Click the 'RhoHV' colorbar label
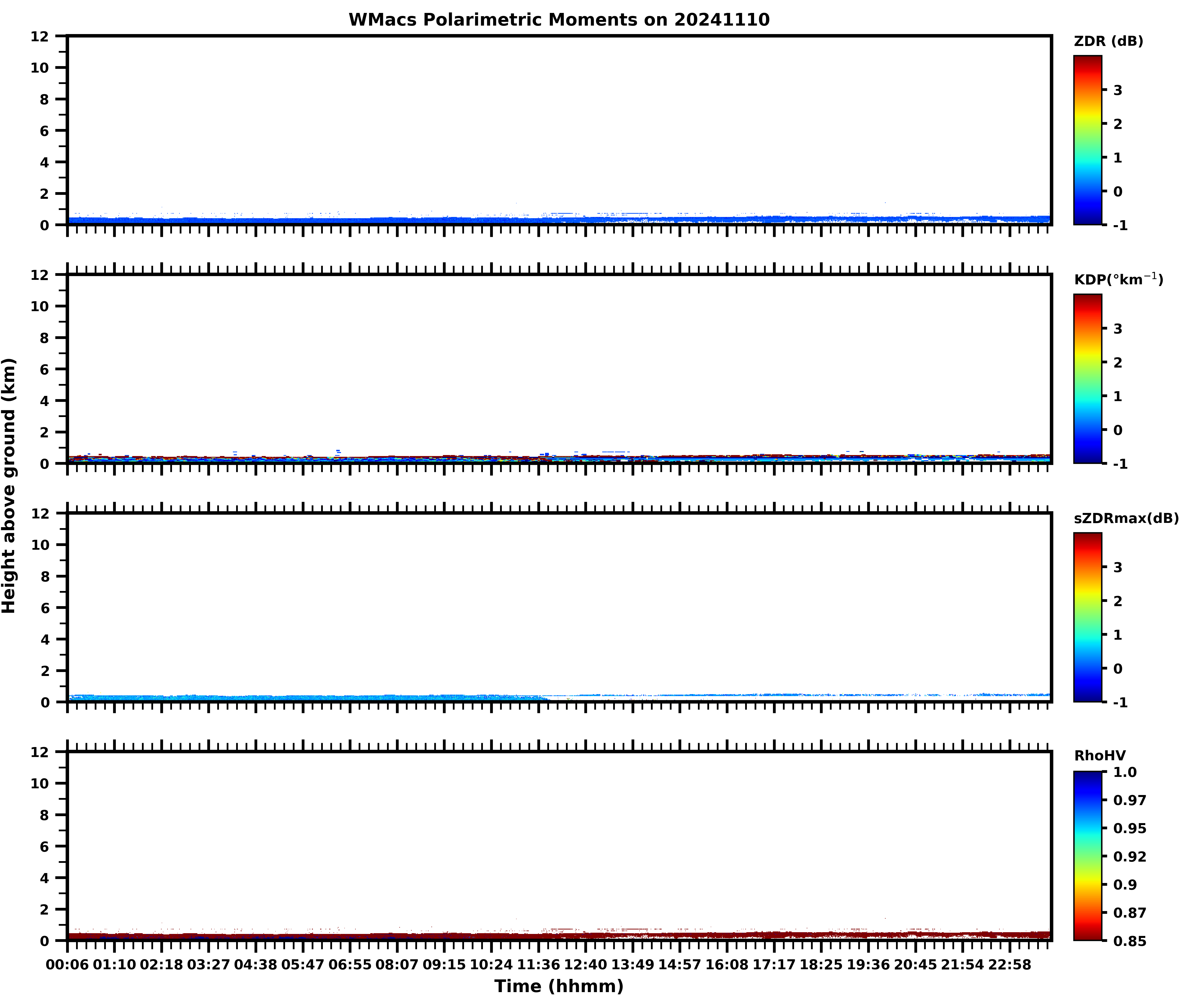Viewport: 1192px width, 1008px height. pos(1100,756)
